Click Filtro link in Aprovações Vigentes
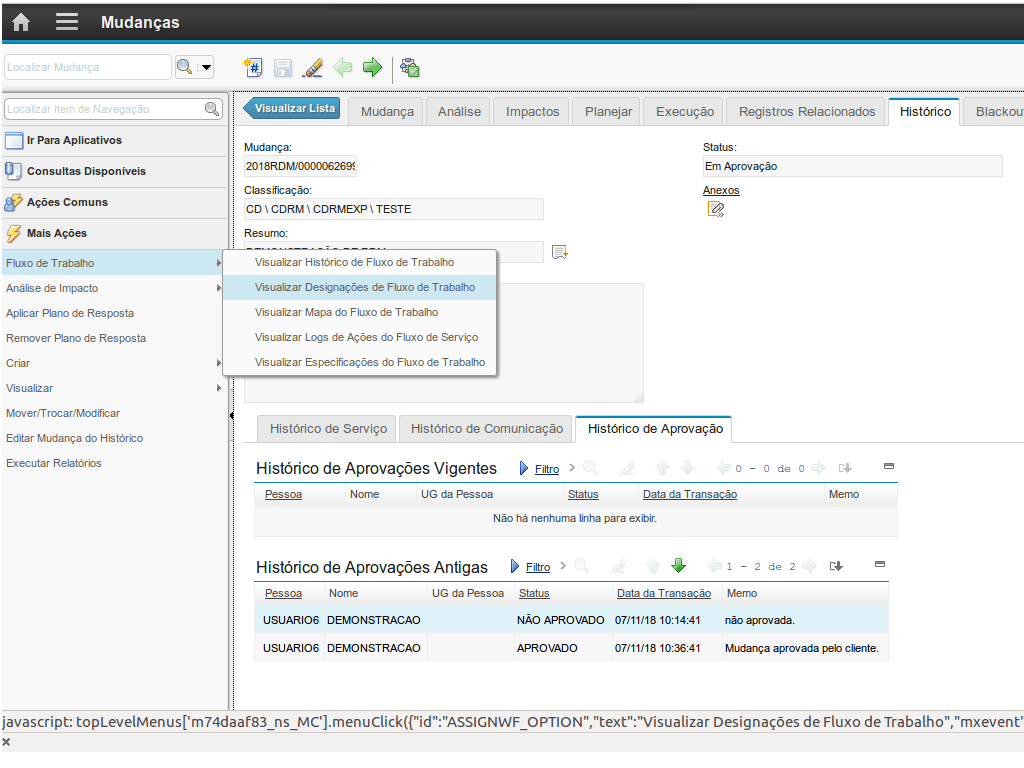The height and width of the screenshot is (768, 1024). 547,469
